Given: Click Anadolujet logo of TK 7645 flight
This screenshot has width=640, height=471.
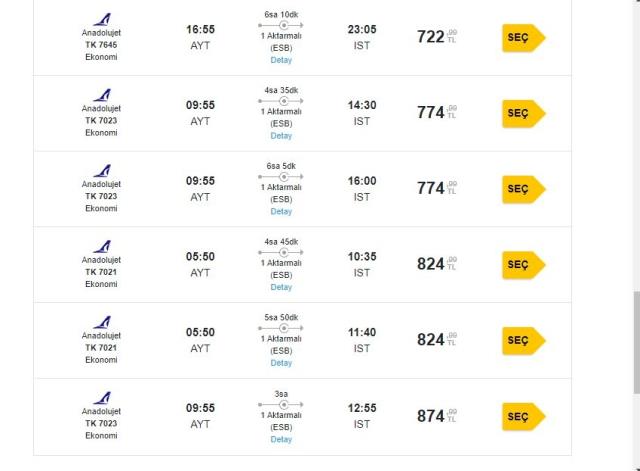Looking at the screenshot, I should [x=102, y=20].
